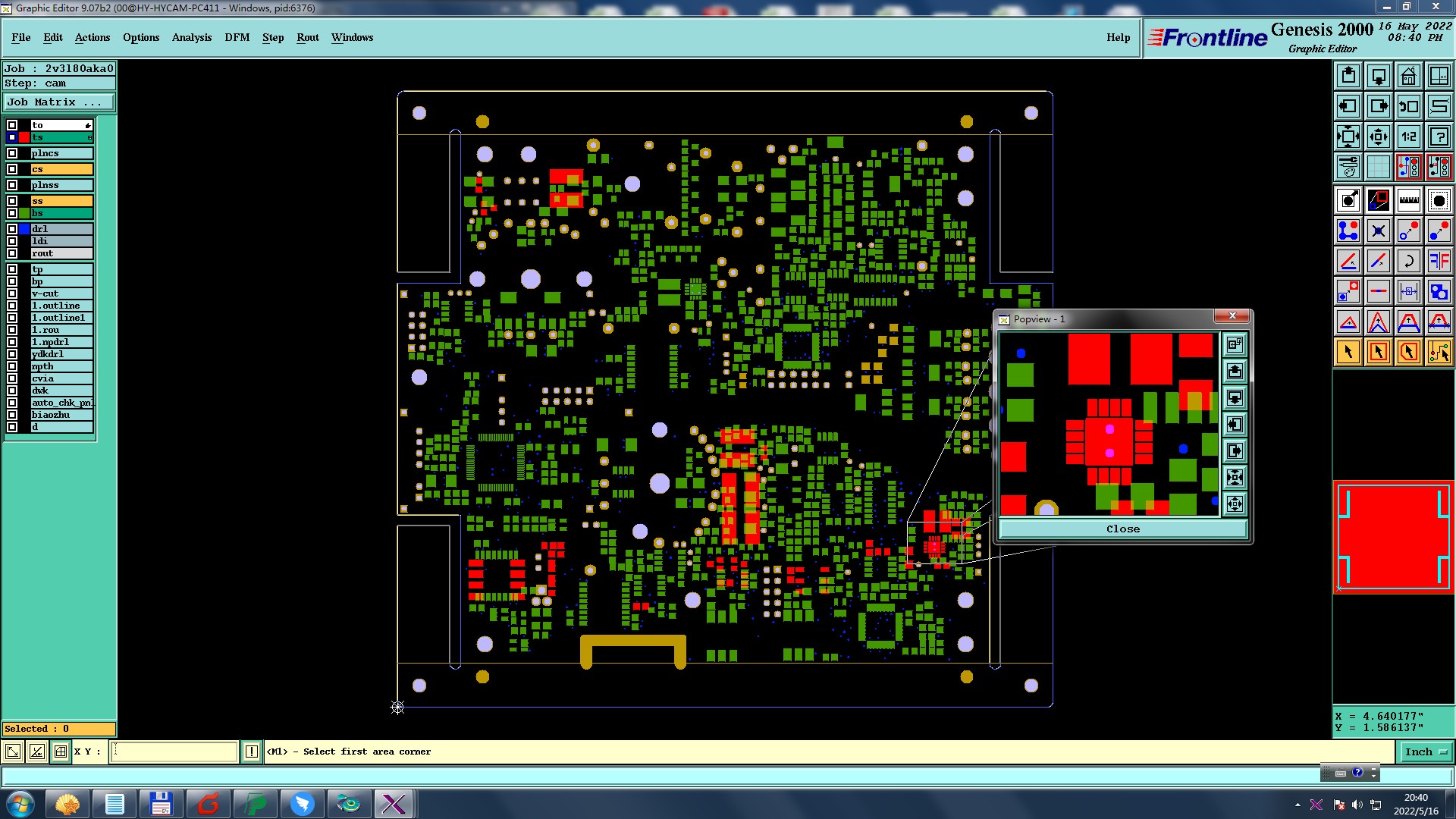
Task: Toggle the checkbox for layer ts
Action: pyautogui.click(x=12, y=137)
